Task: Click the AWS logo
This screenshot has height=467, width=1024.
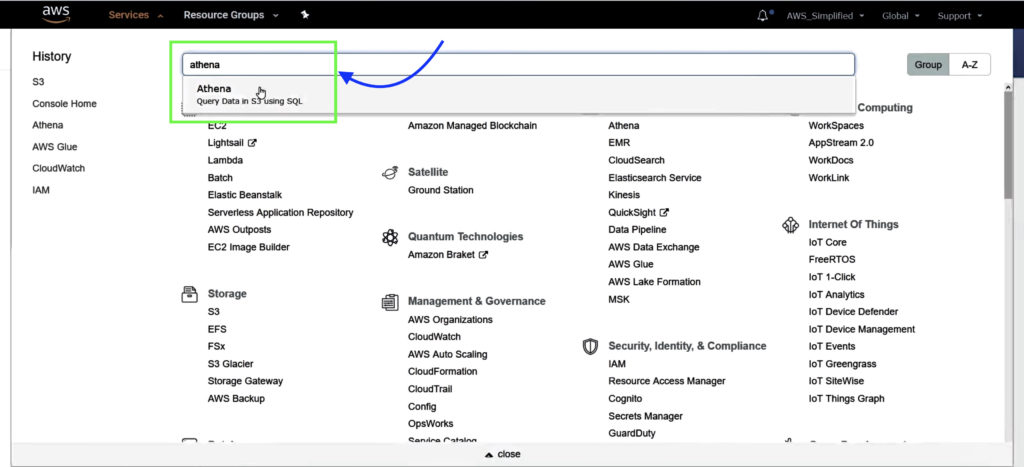Action: (56, 14)
